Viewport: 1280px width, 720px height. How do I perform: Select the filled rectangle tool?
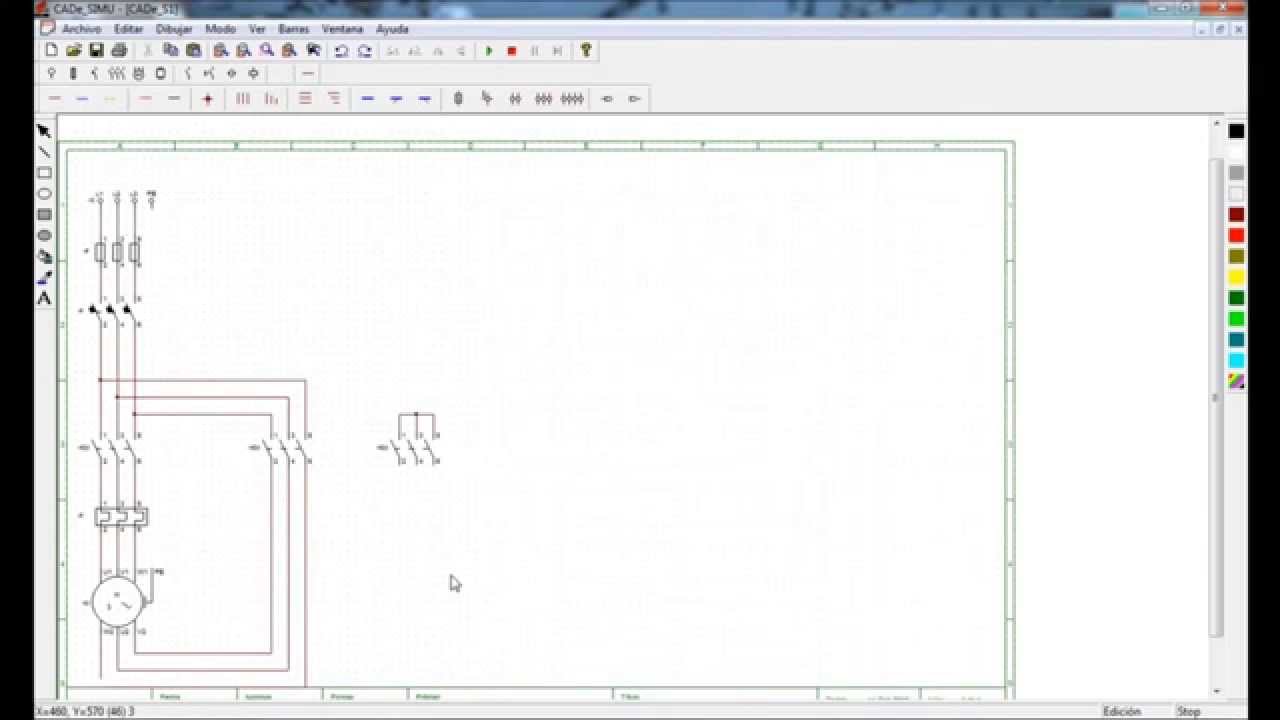tap(44, 215)
